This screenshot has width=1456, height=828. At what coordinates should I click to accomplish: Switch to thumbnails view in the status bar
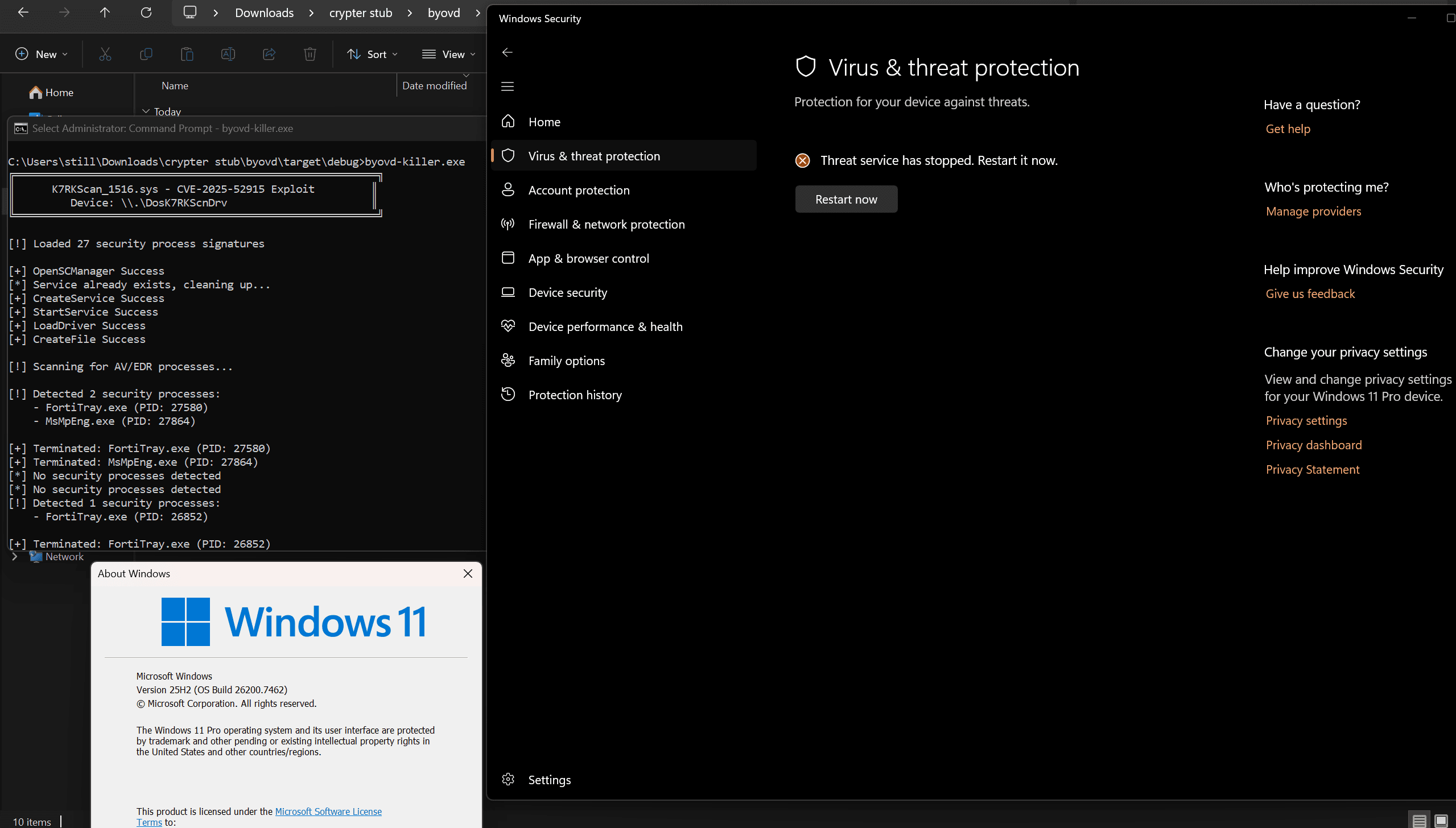coord(1441,821)
